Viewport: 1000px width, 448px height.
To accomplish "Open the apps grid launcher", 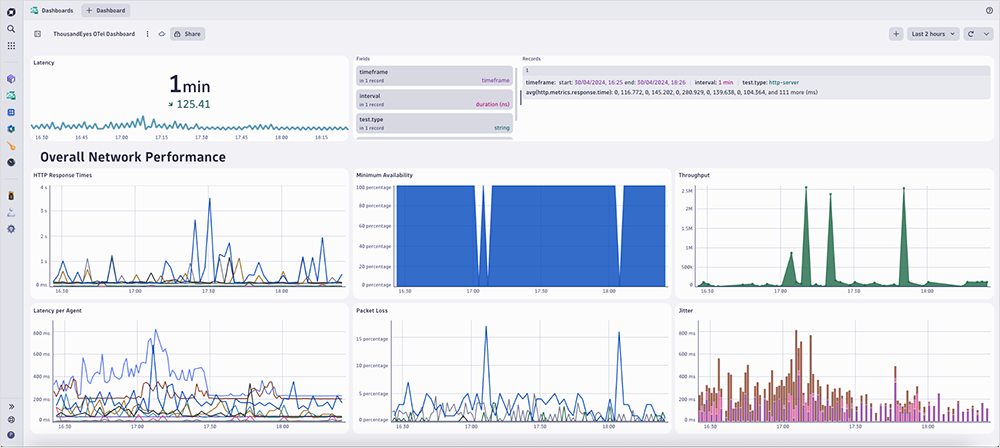I will (11, 46).
